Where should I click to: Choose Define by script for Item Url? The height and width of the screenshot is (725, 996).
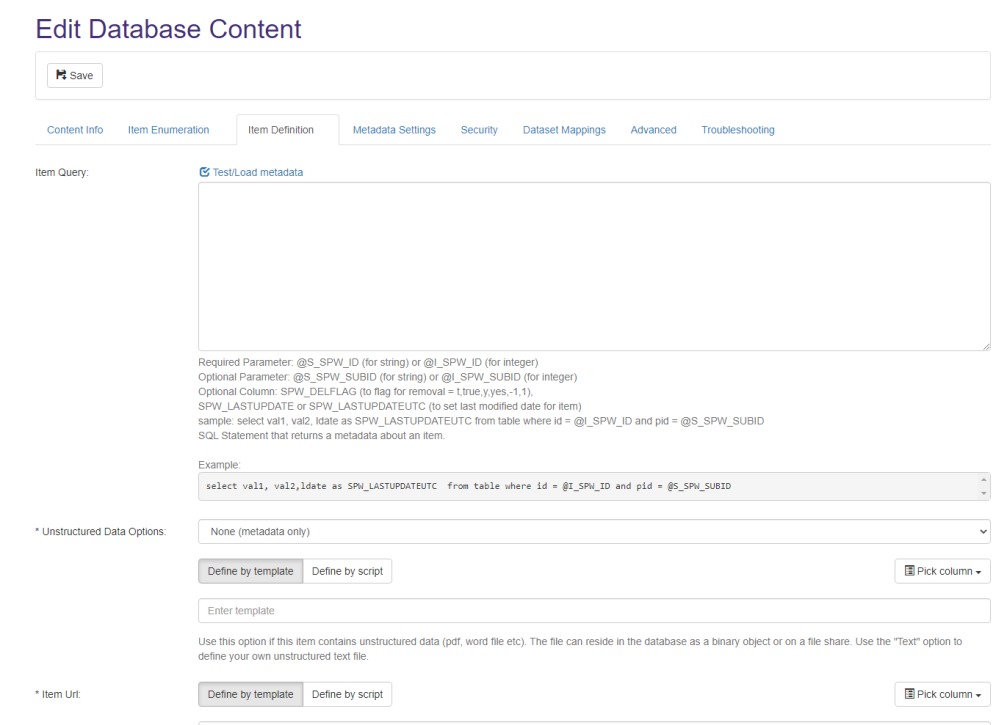pos(347,694)
